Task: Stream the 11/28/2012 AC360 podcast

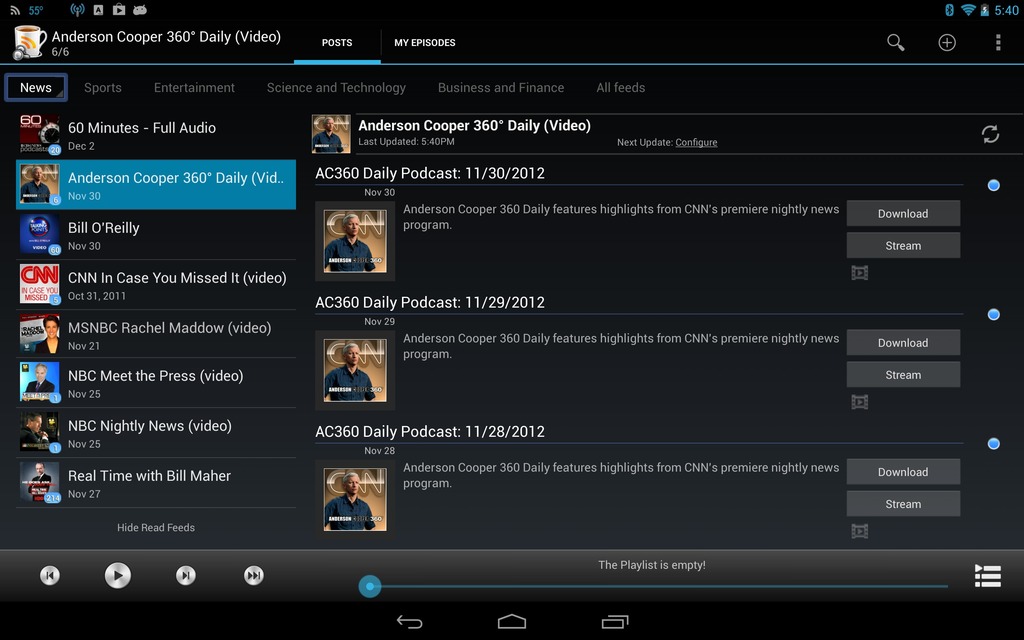Action: pos(903,504)
